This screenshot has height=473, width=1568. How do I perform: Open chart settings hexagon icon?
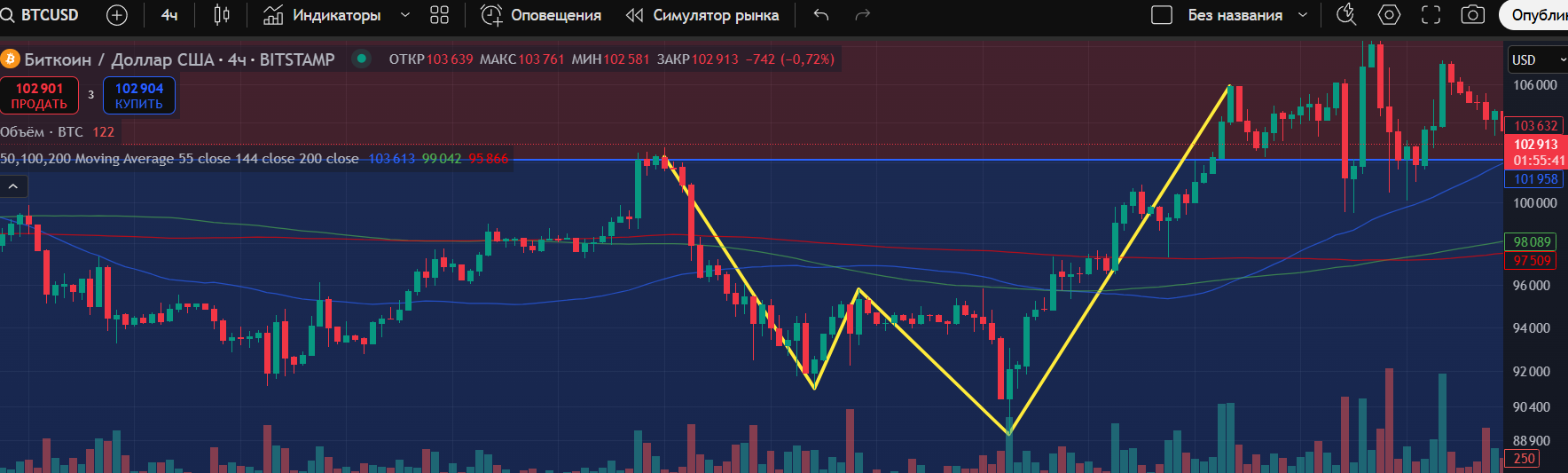point(1389,15)
